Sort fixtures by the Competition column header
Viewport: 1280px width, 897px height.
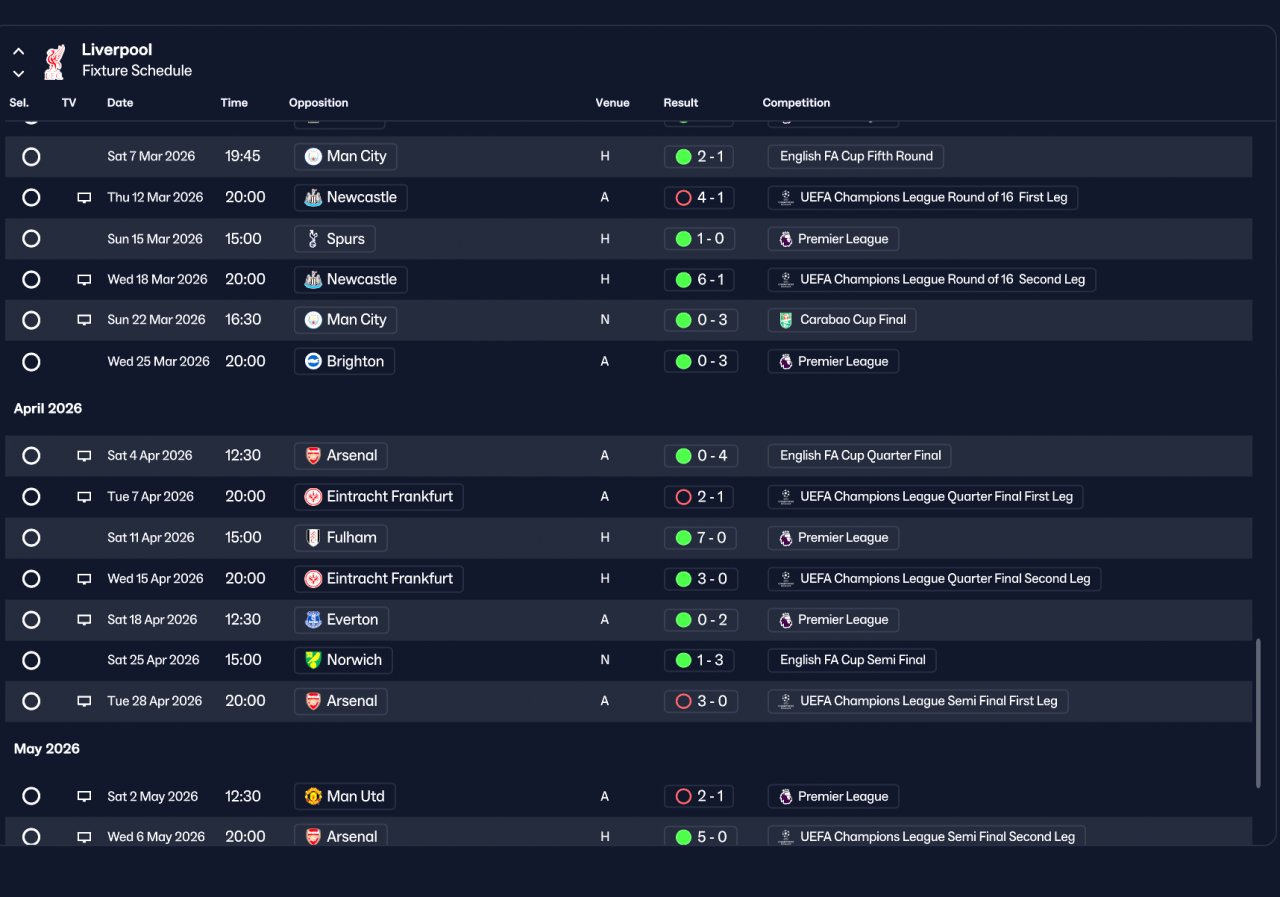click(x=796, y=103)
